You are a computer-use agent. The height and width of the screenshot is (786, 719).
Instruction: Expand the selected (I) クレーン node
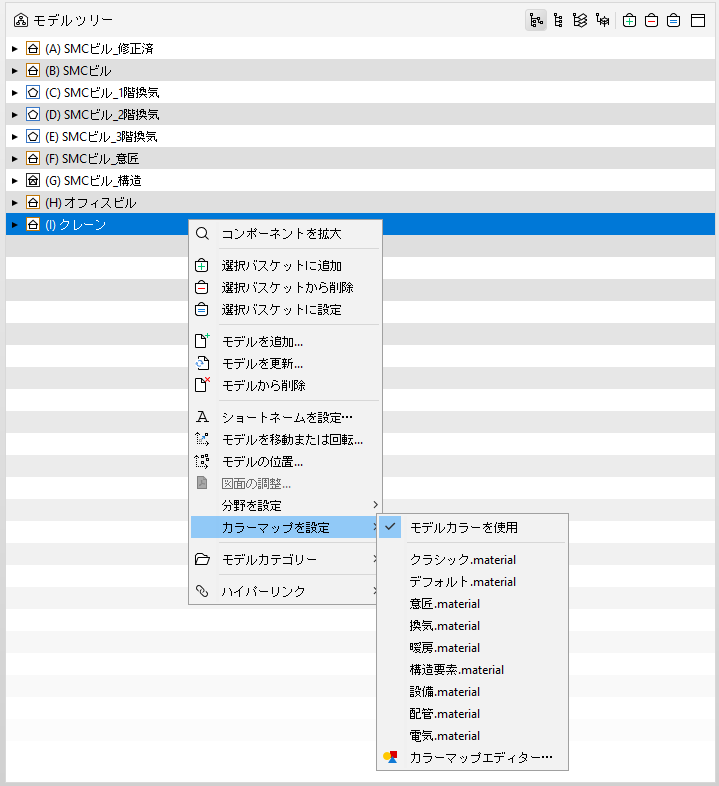(x=15, y=225)
